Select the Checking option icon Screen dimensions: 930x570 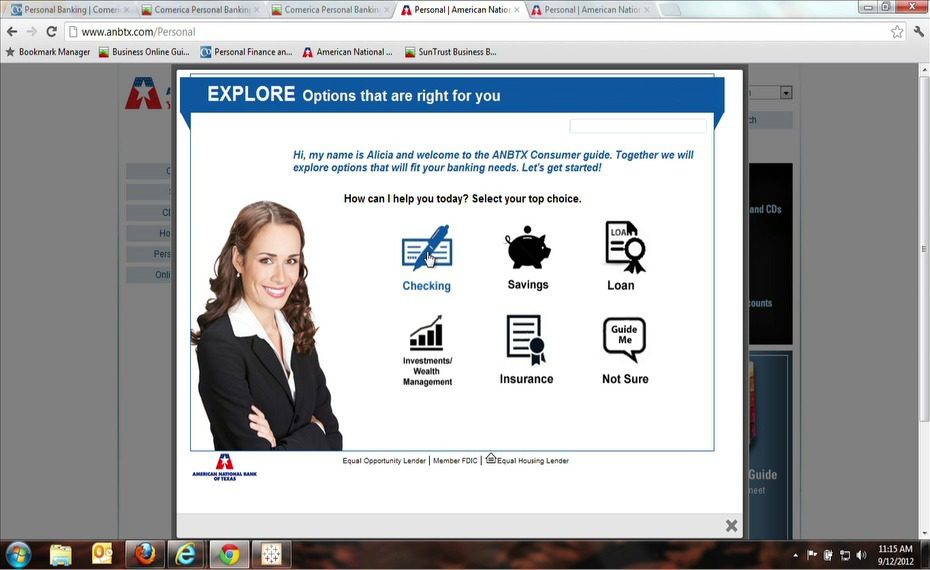point(427,247)
